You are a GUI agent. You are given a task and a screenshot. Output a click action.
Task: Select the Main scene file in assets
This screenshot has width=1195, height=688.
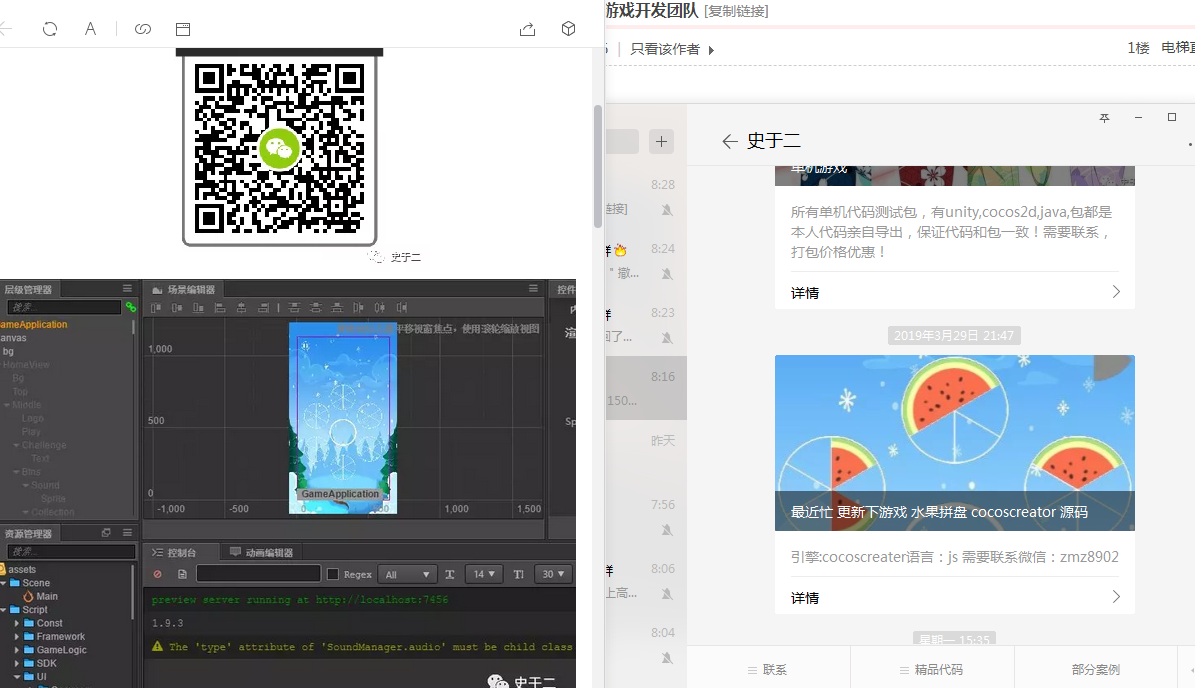click(40, 597)
